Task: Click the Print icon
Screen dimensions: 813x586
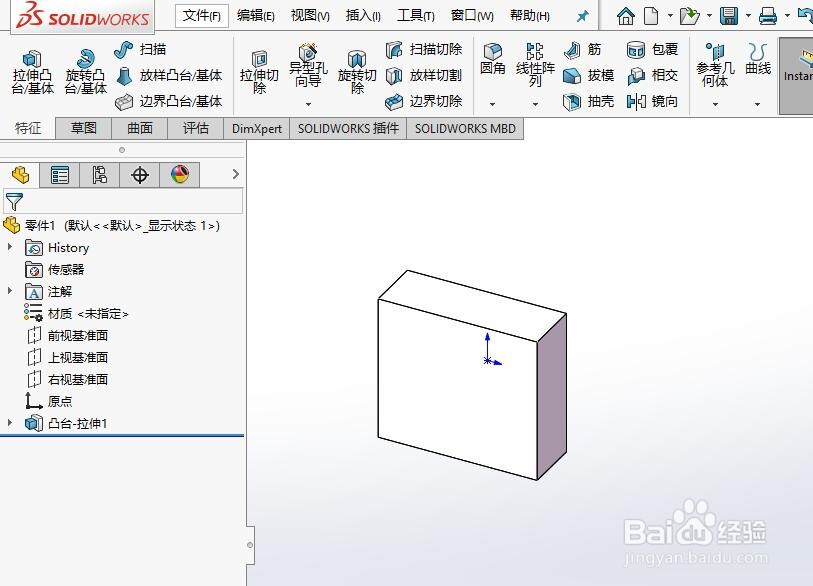Action: point(768,17)
